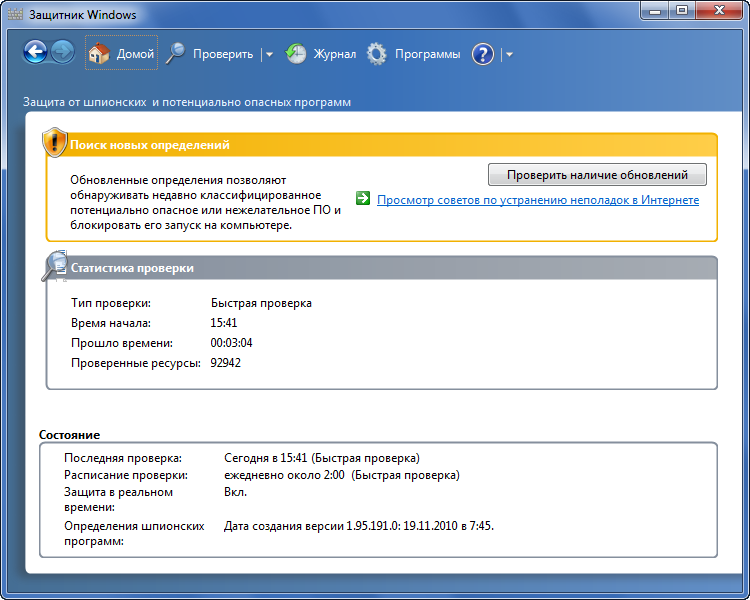
Task: Expand the Проверить scan options dropdown
Action: [269, 55]
